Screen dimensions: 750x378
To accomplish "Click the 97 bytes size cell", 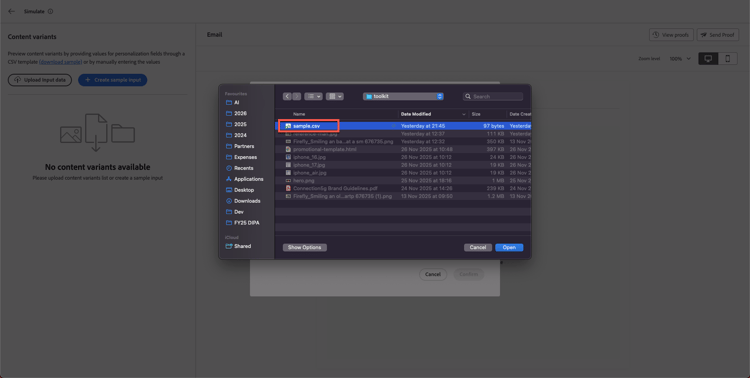I will tap(494, 126).
